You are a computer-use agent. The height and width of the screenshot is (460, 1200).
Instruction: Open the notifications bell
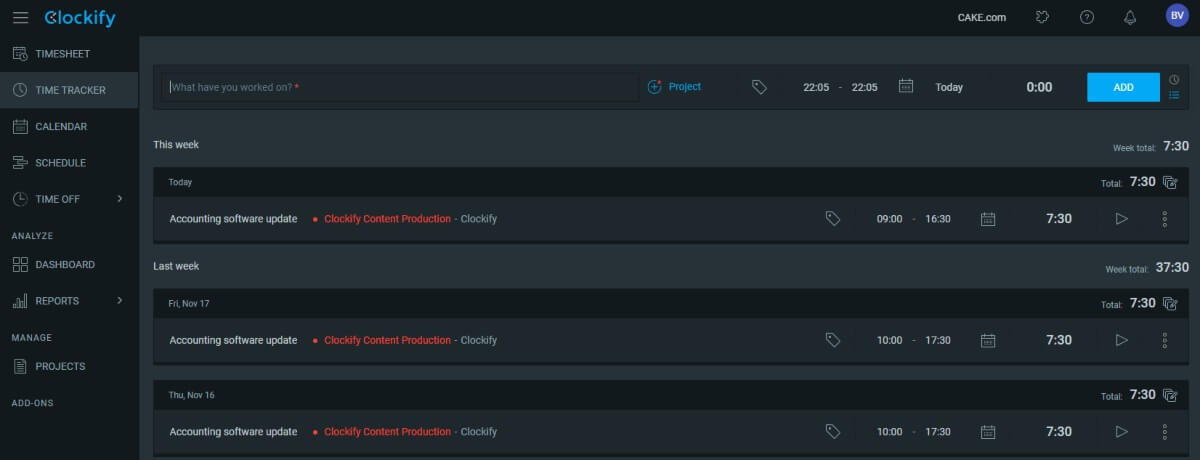click(x=1130, y=17)
